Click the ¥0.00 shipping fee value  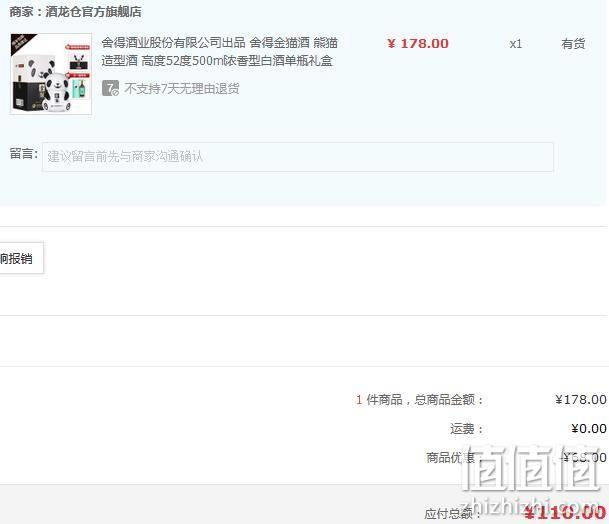(589, 428)
